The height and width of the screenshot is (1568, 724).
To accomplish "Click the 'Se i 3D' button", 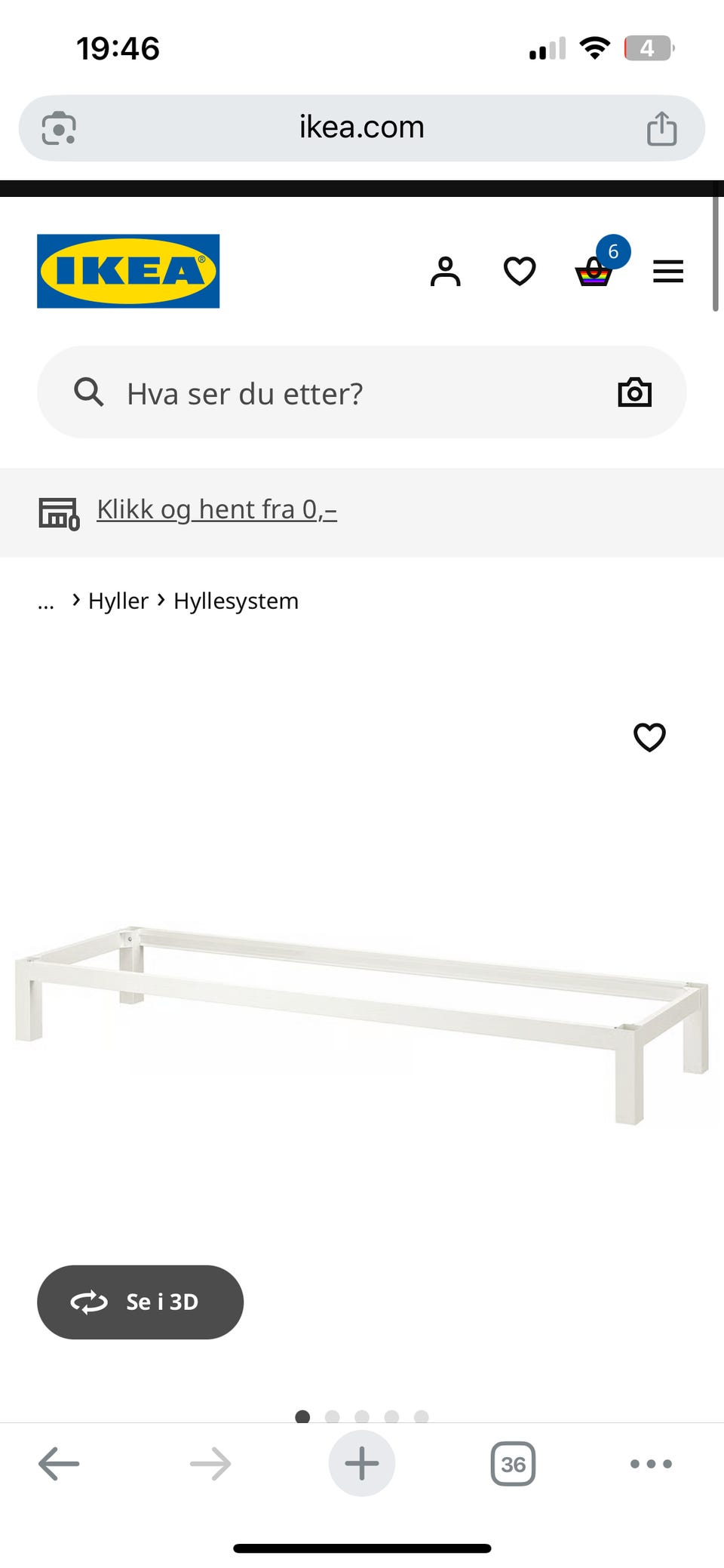I will click(x=140, y=1302).
